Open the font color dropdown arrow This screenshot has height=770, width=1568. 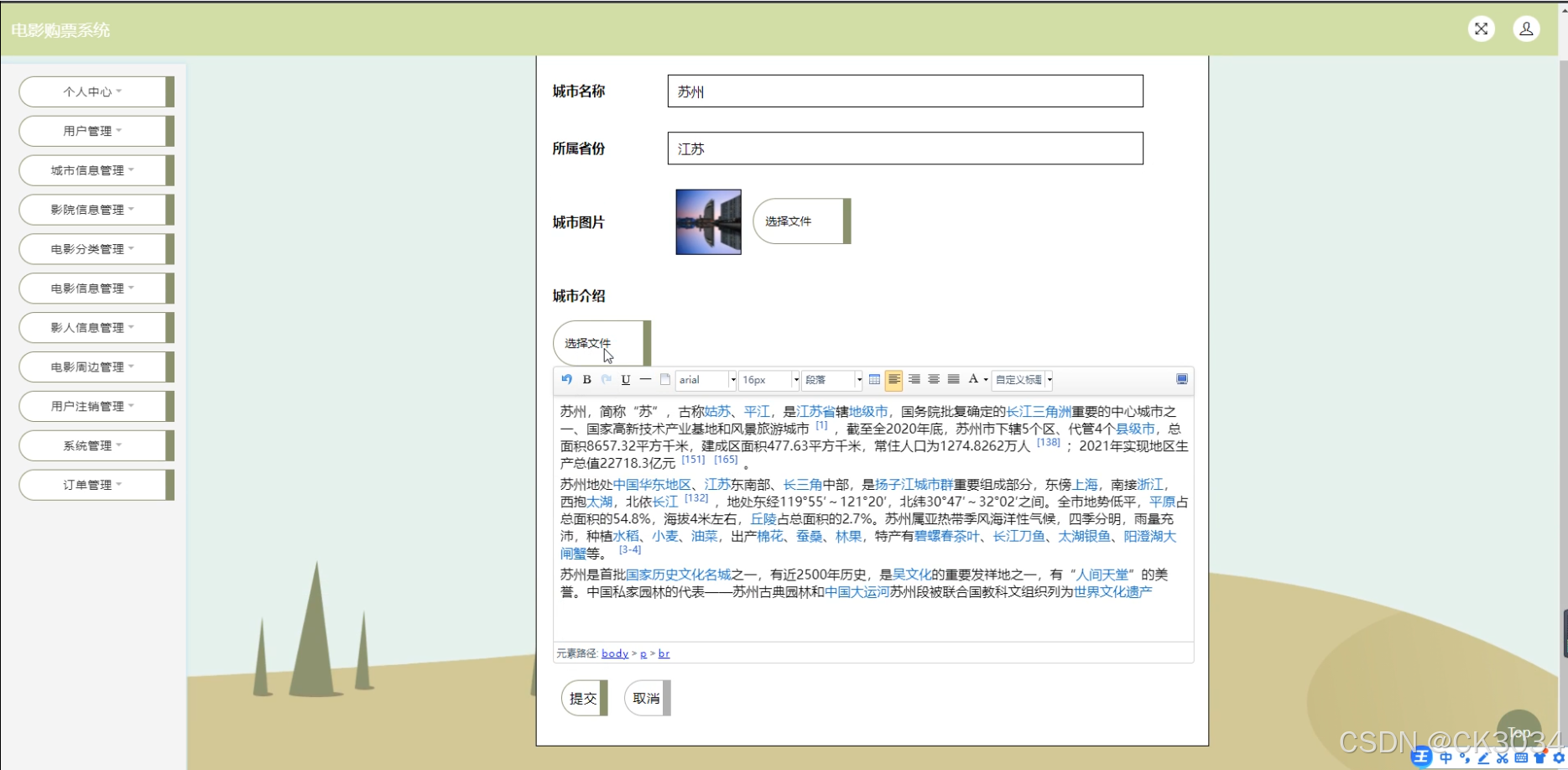[986, 380]
